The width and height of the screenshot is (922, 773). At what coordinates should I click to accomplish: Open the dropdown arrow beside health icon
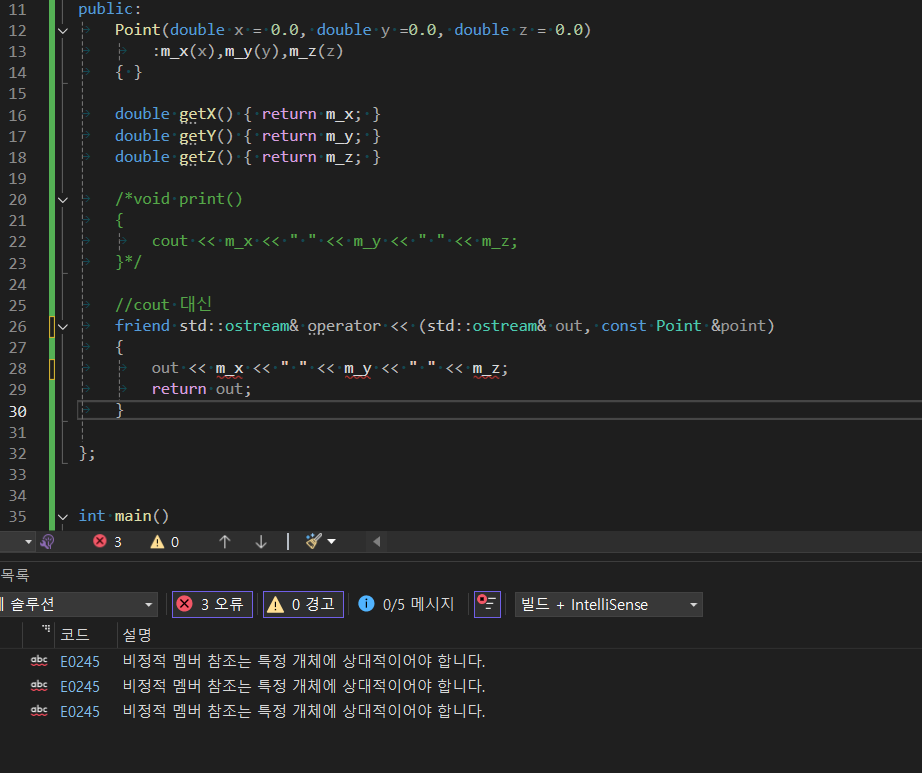28,541
